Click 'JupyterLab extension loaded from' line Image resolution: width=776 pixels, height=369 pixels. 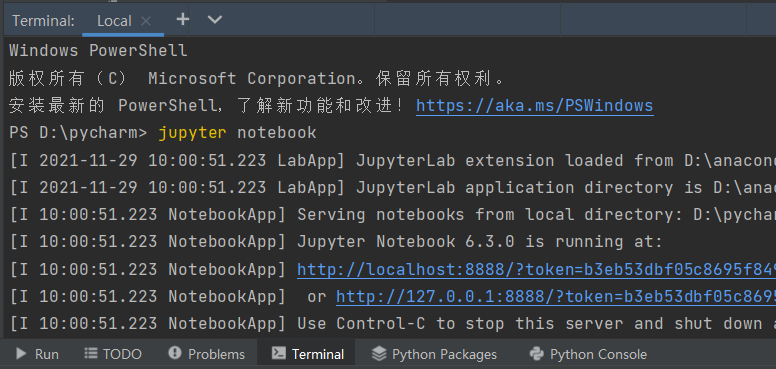pyautogui.click(x=393, y=160)
